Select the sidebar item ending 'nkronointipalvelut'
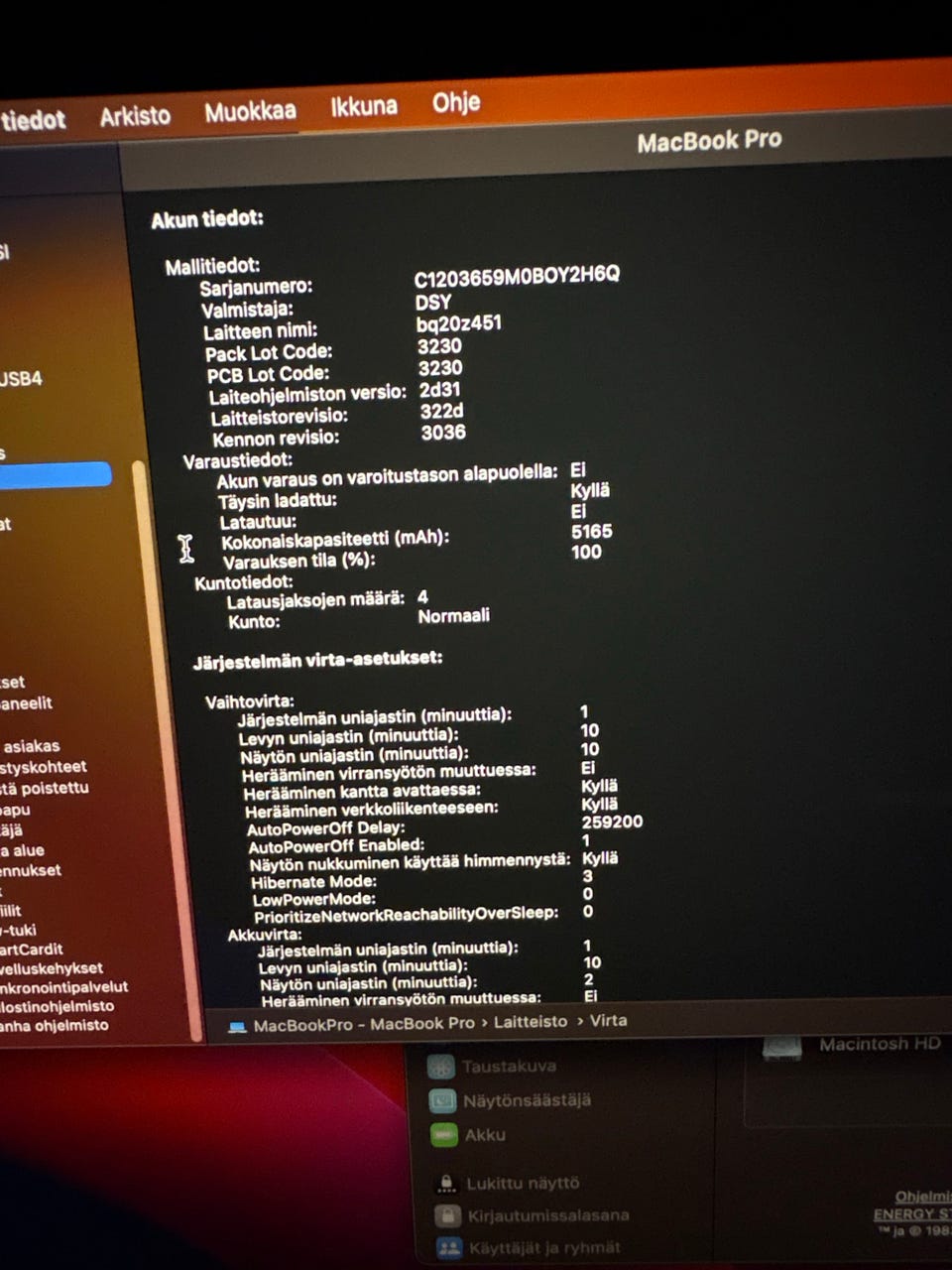The width and height of the screenshot is (952, 1270). point(64,986)
